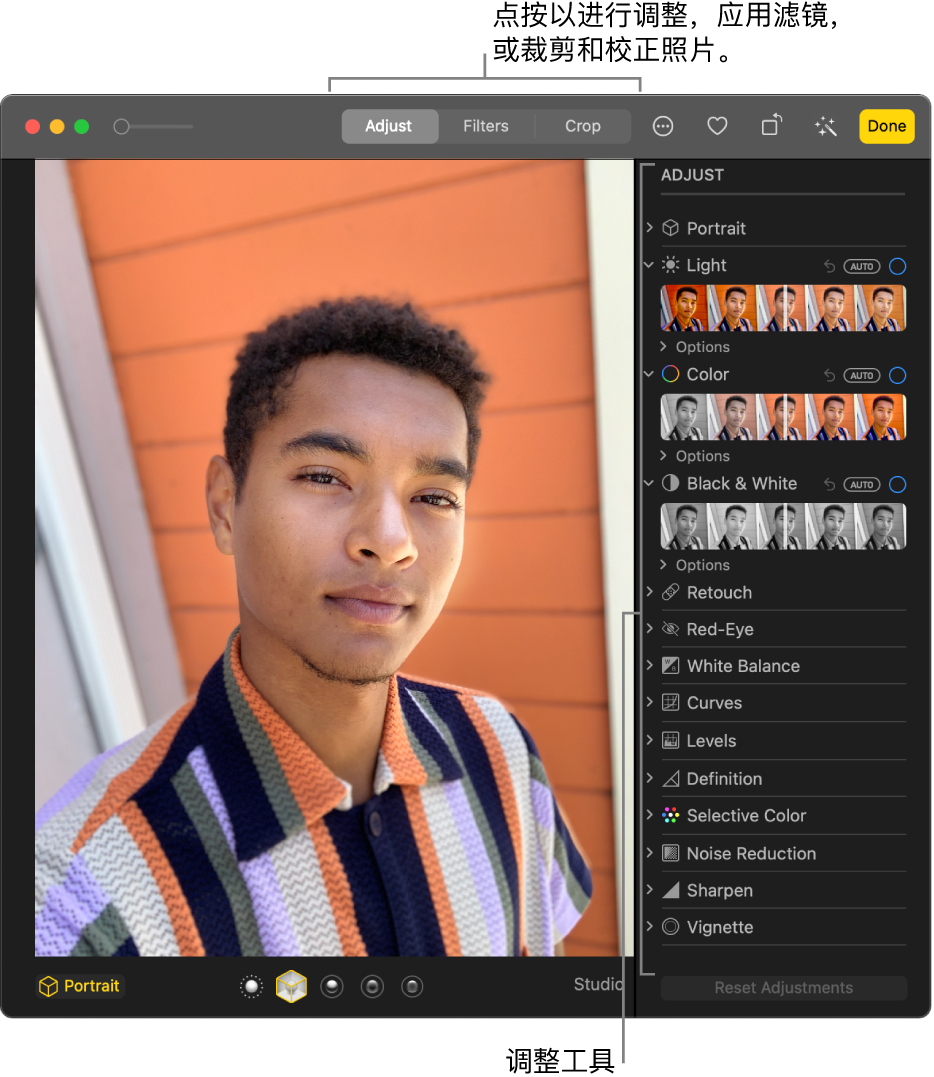Expand the Portrait adjustment section
The height and width of the screenshot is (1077, 934).
click(649, 227)
